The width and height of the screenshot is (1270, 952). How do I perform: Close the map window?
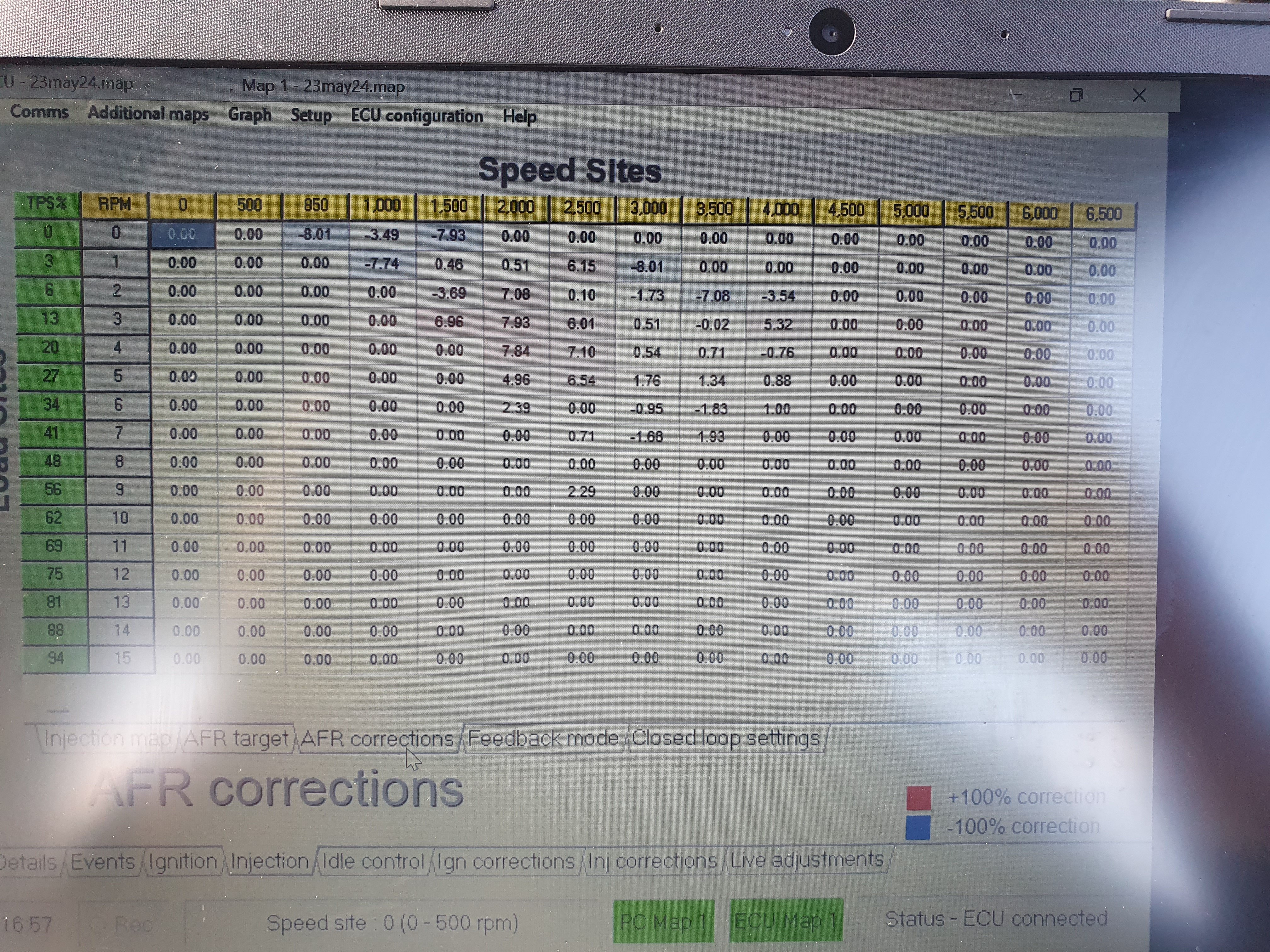pyautogui.click(x=1139, y=95)
